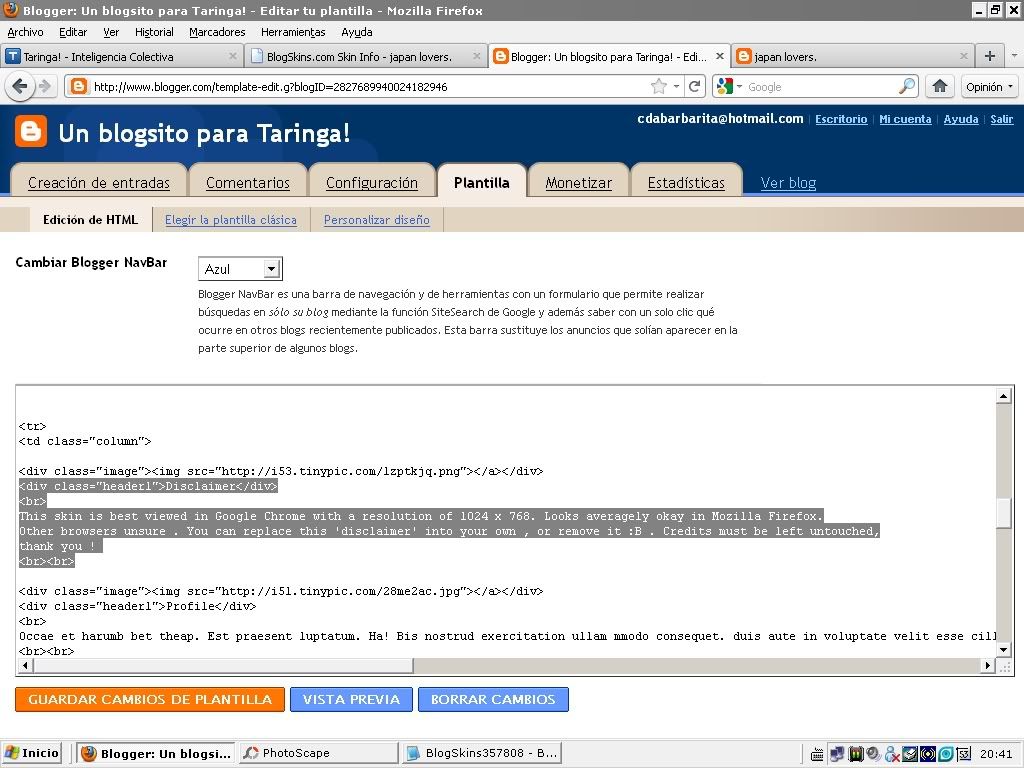Screen dimensions: 1024x768
Task: Click the editor scroll left arrow
Action: point(25,665)
